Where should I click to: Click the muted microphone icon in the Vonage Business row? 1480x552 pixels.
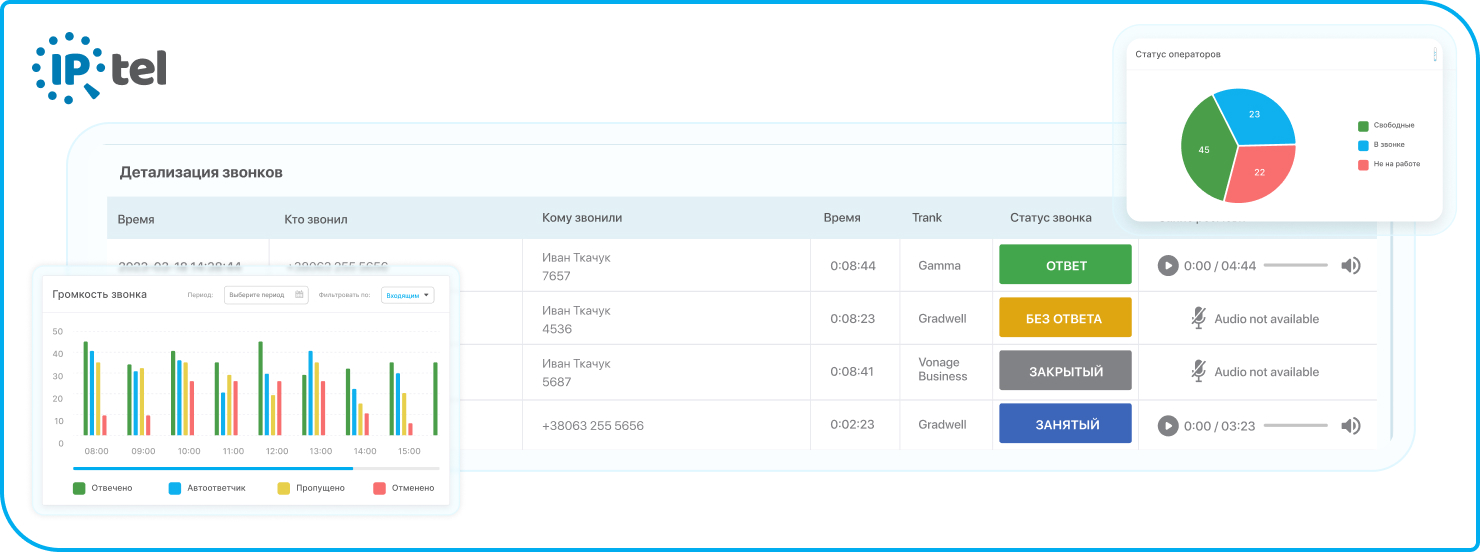click(1198, 372)
